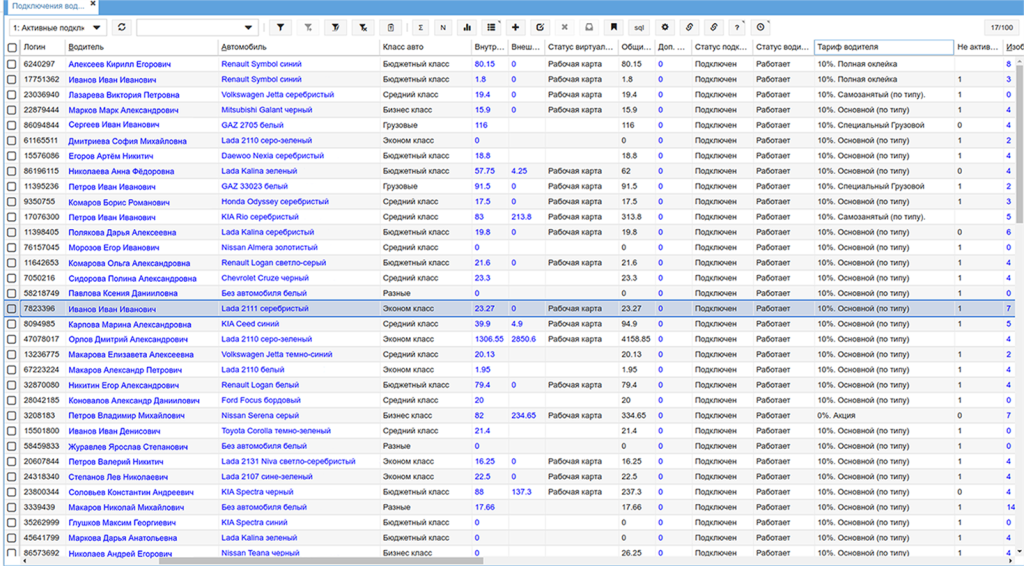Check the row with login 86094844
The image size is (1024, 566).
pyautogui.click(x=12, y=125)
